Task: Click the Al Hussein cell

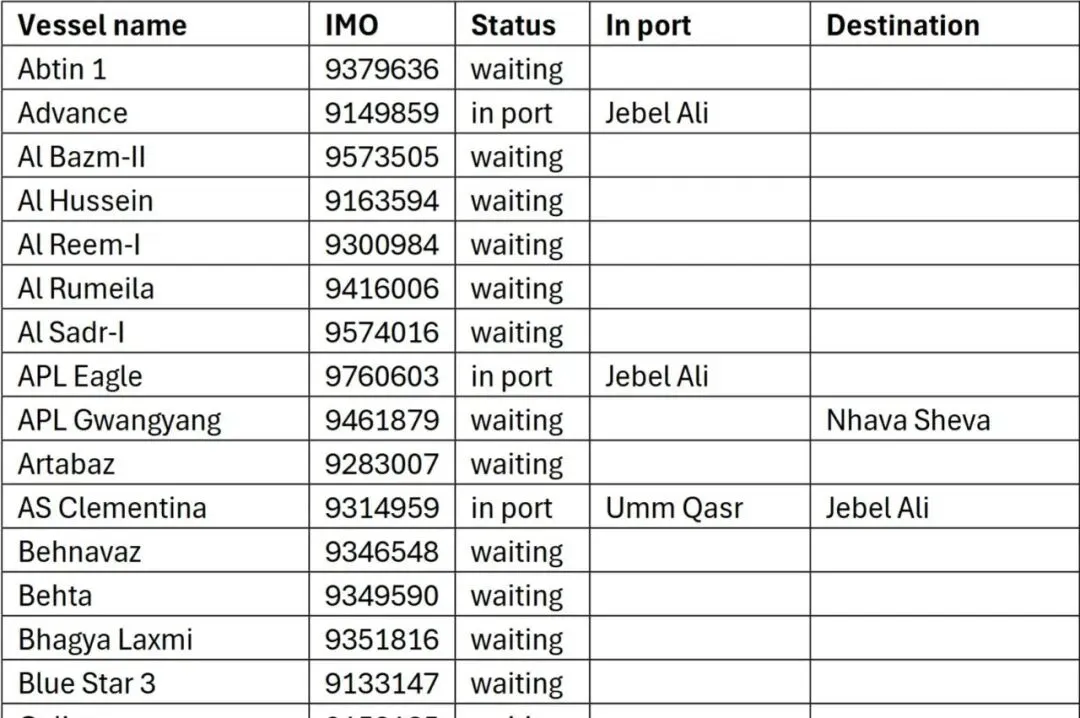Action: [x=85, y=201]
